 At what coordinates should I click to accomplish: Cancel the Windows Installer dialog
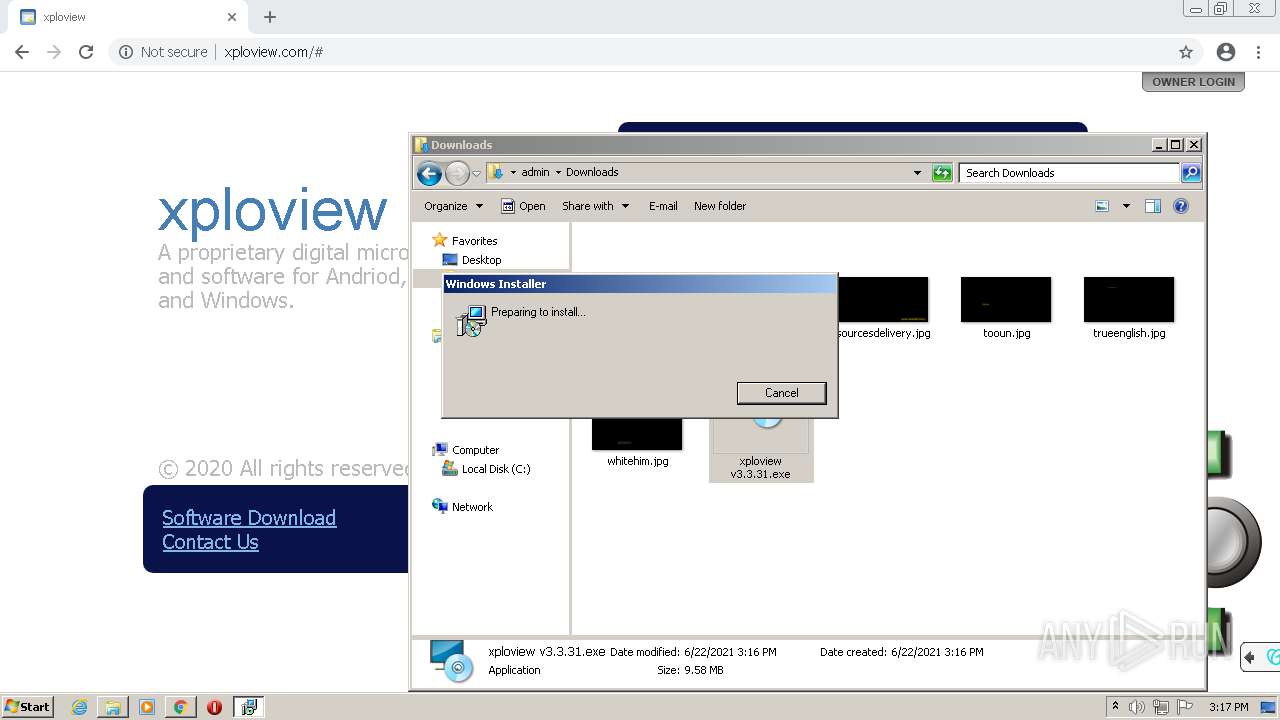pyautogui.click(x=782, y=393)
